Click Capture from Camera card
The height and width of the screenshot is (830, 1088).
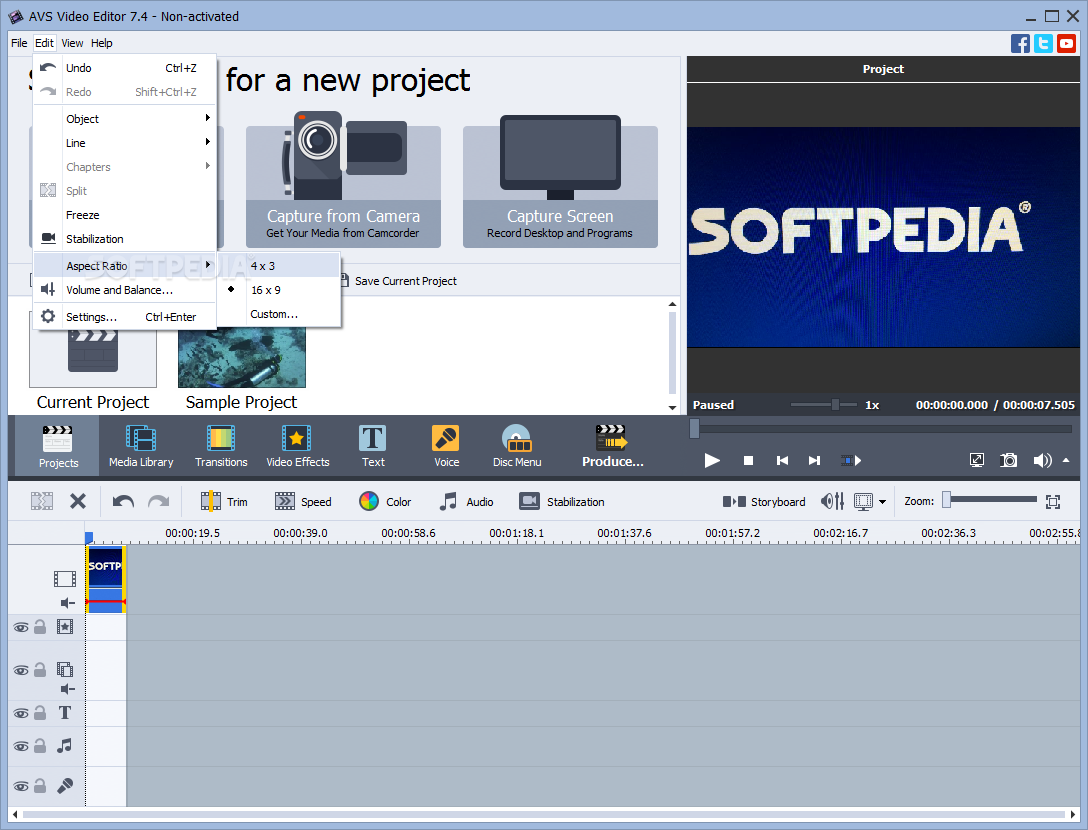coord(343,180)
